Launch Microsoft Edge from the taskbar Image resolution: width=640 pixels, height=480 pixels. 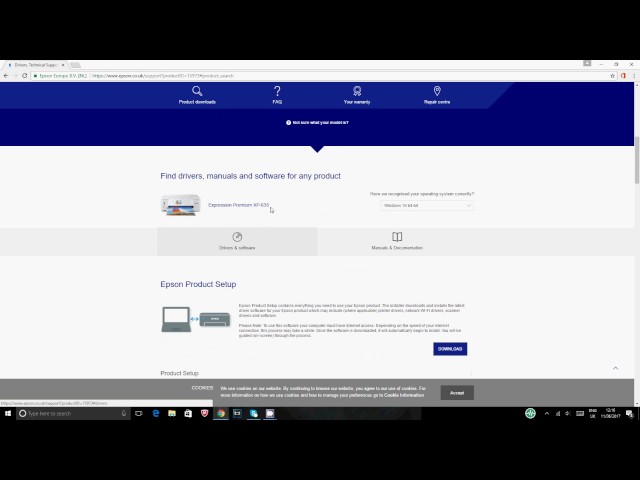click(x=156, y=413)
